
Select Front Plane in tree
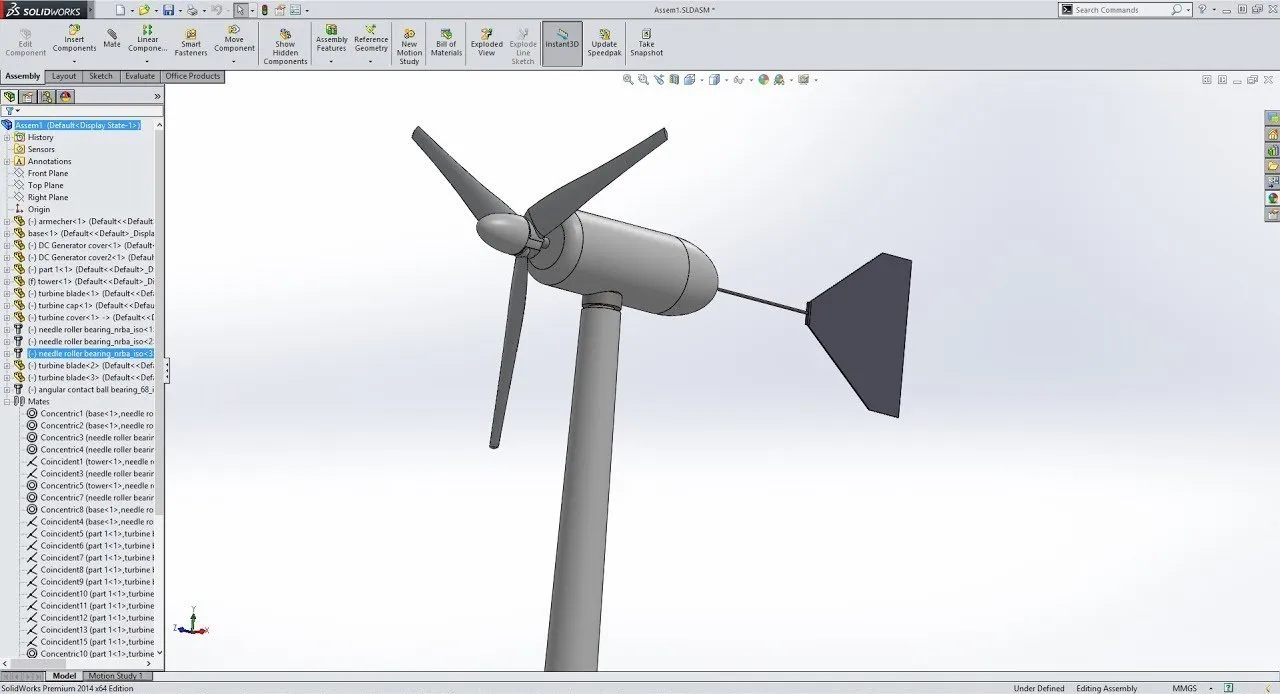coord(48,173)
